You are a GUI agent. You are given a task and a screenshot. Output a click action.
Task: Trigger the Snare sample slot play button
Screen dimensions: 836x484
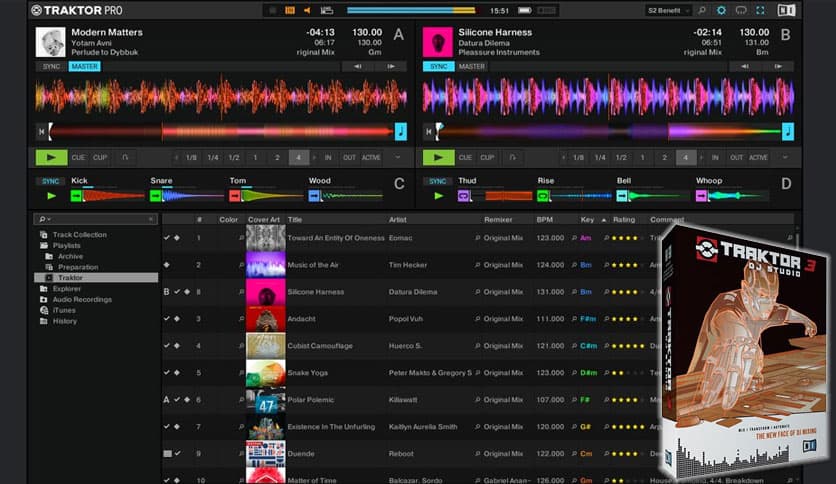point(156,196)
